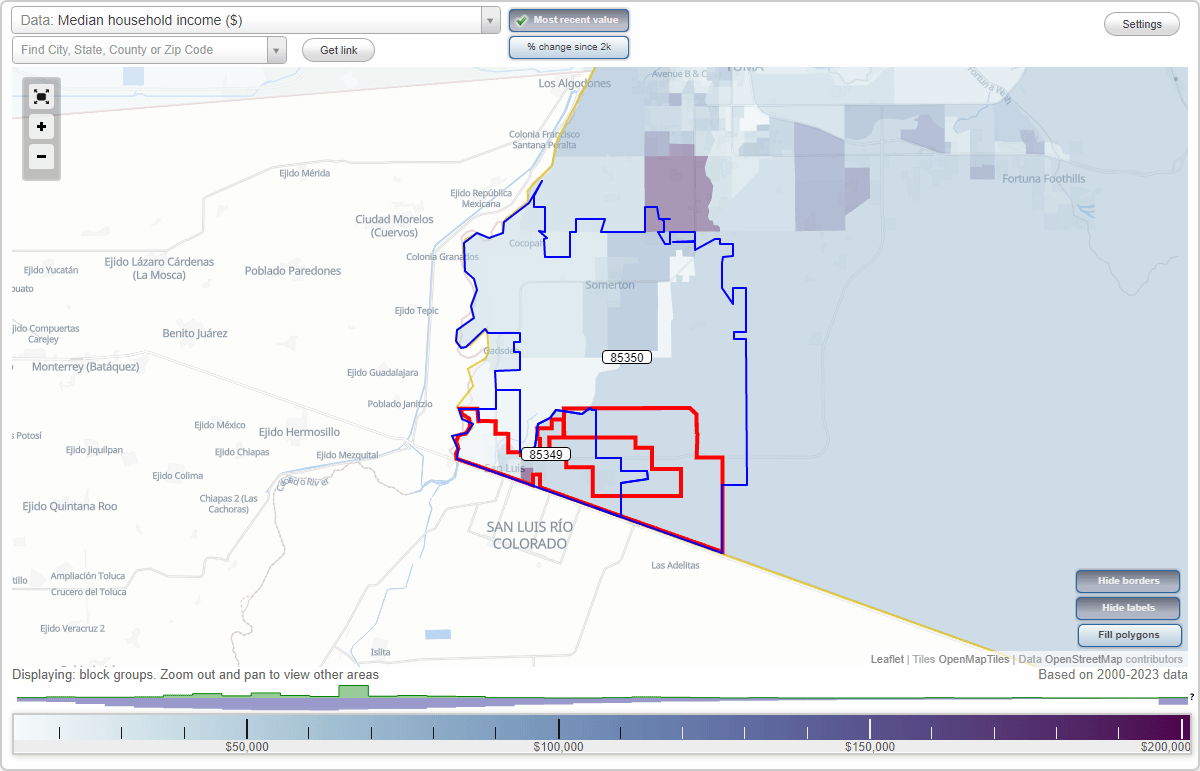Select the Most recent value option
The height and width of the screenshot is (771, 1200).
point(569,20)
